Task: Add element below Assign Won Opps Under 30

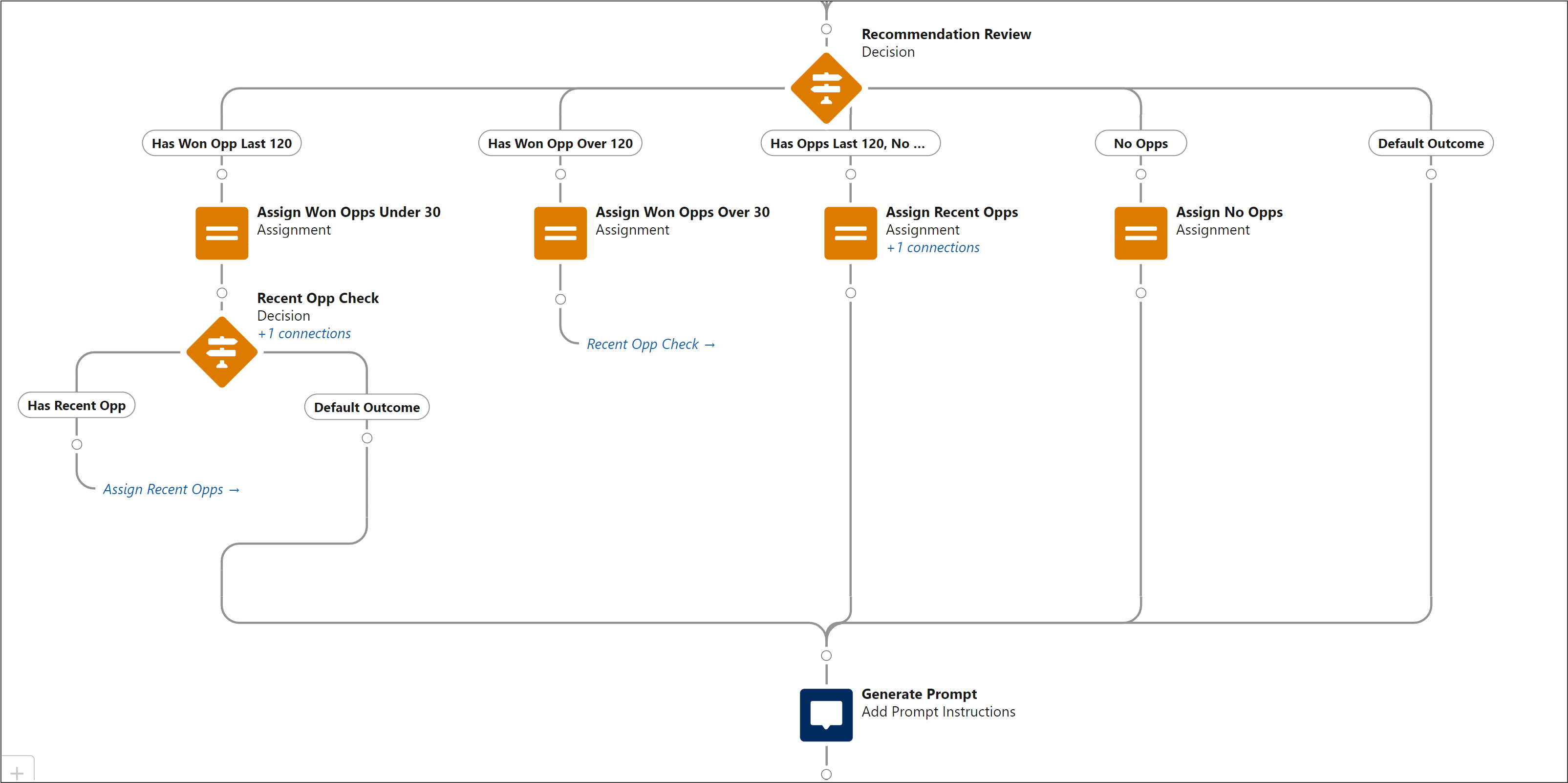Action: [x=221, y=293]
